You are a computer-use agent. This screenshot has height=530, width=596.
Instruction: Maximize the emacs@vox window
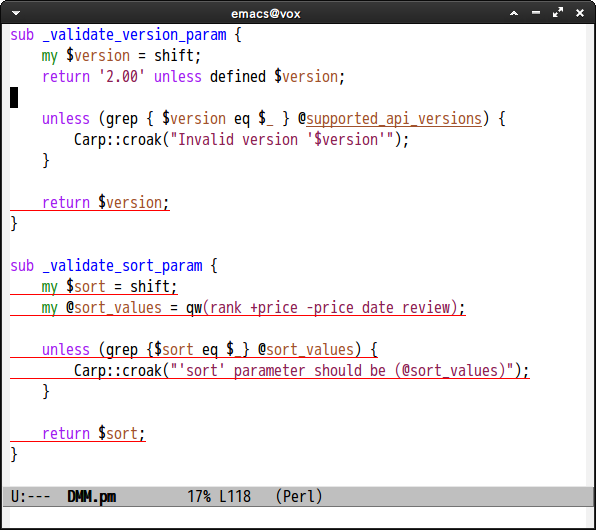click(558, 13)
